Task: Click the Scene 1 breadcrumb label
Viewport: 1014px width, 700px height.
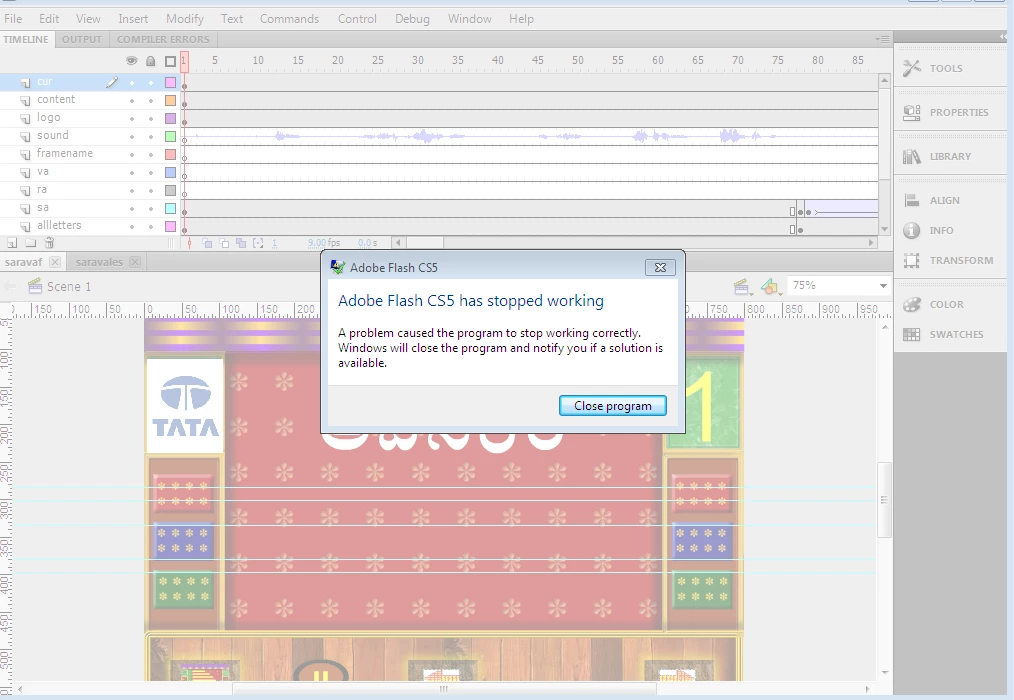Action: click(x=69, y=287)
